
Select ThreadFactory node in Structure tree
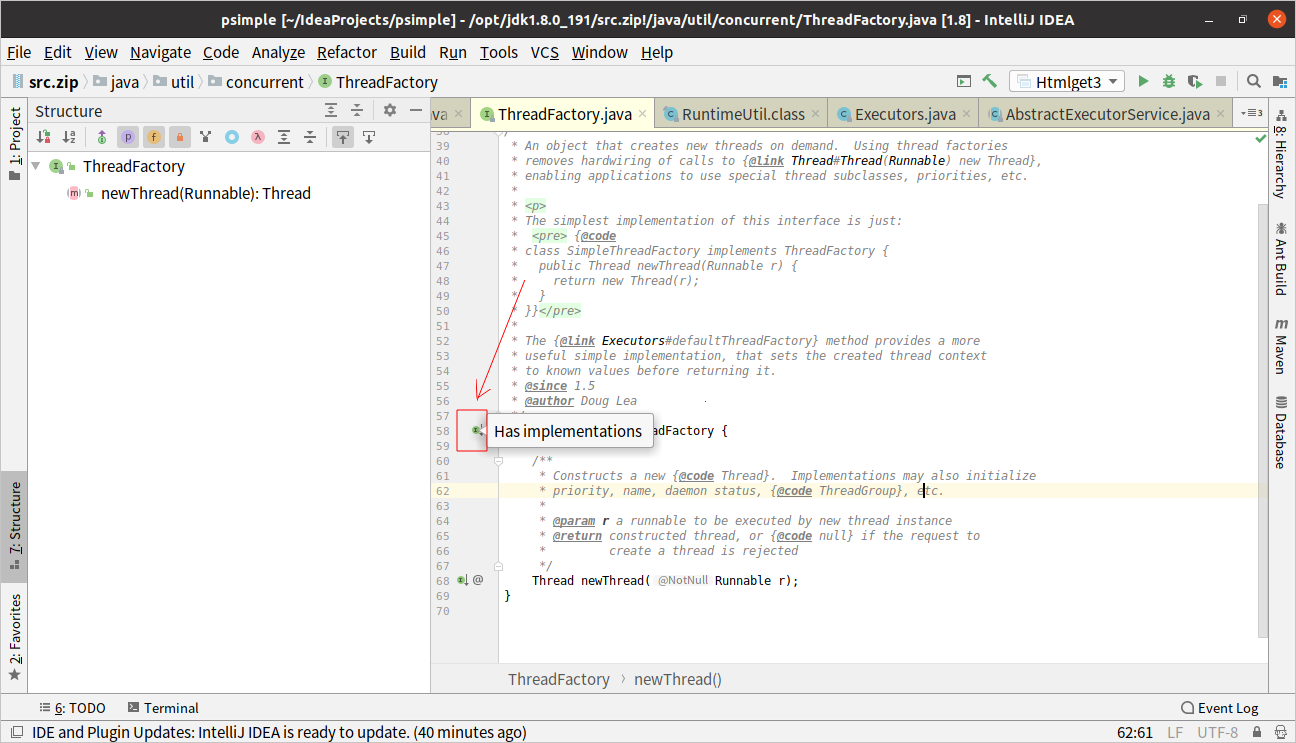[x=134, y=166]
